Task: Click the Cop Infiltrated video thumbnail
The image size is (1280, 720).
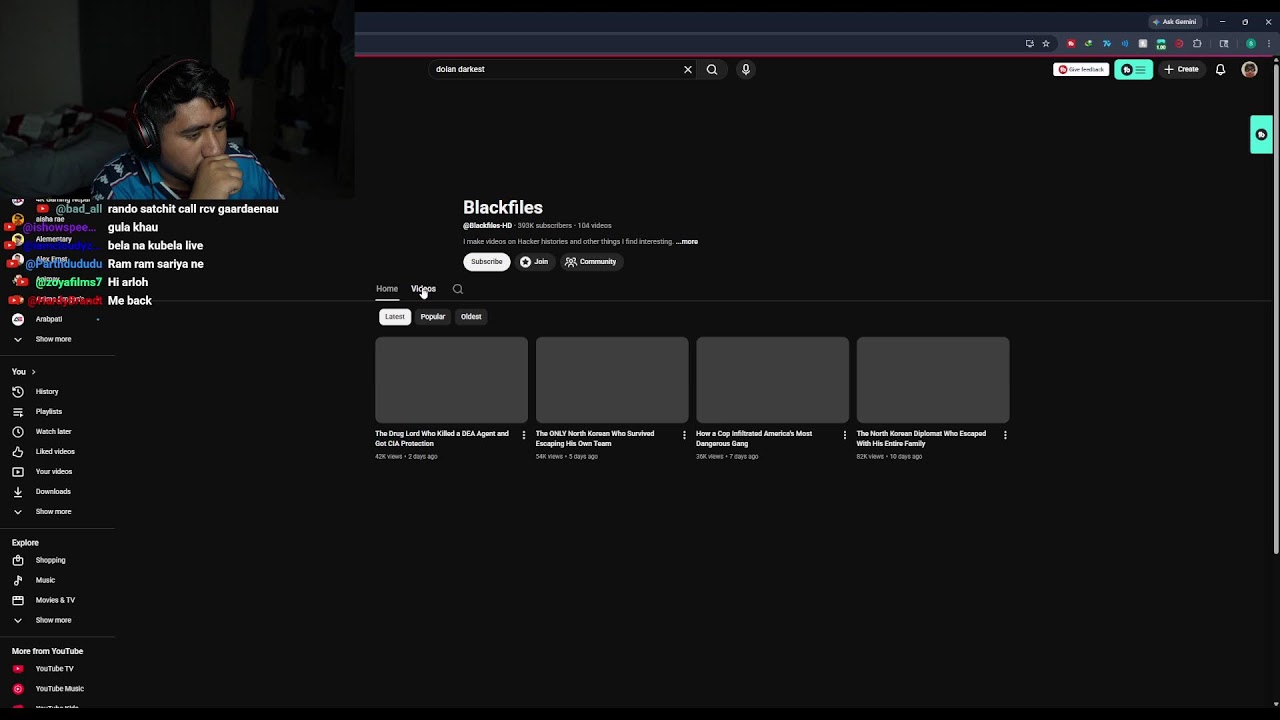Action: coord(772,380)
